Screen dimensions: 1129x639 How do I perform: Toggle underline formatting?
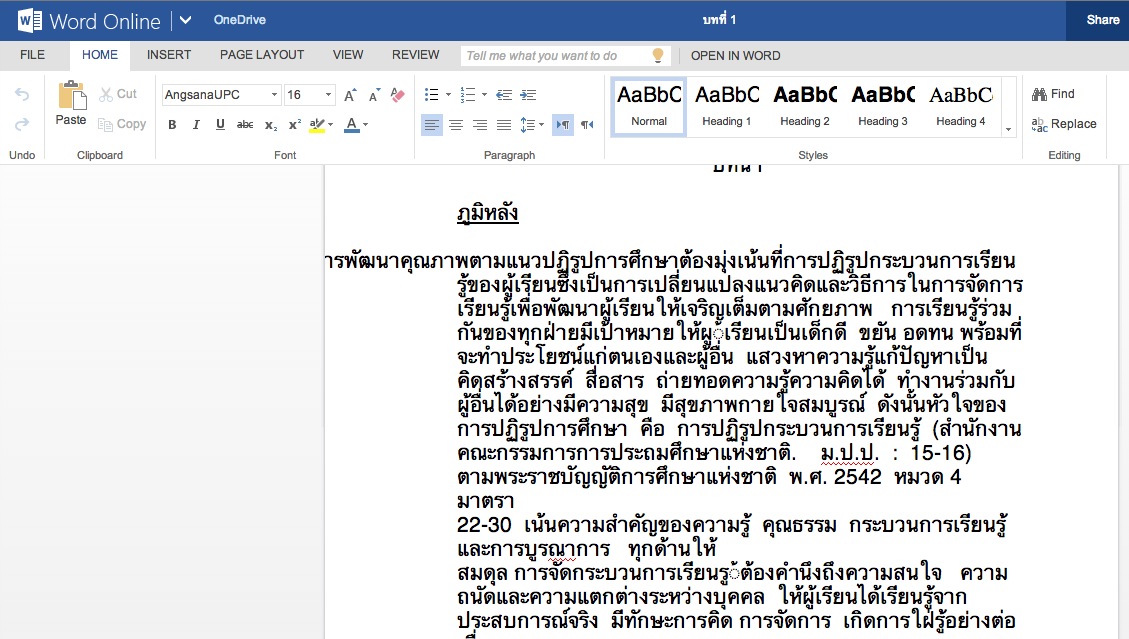pos(220,125)
